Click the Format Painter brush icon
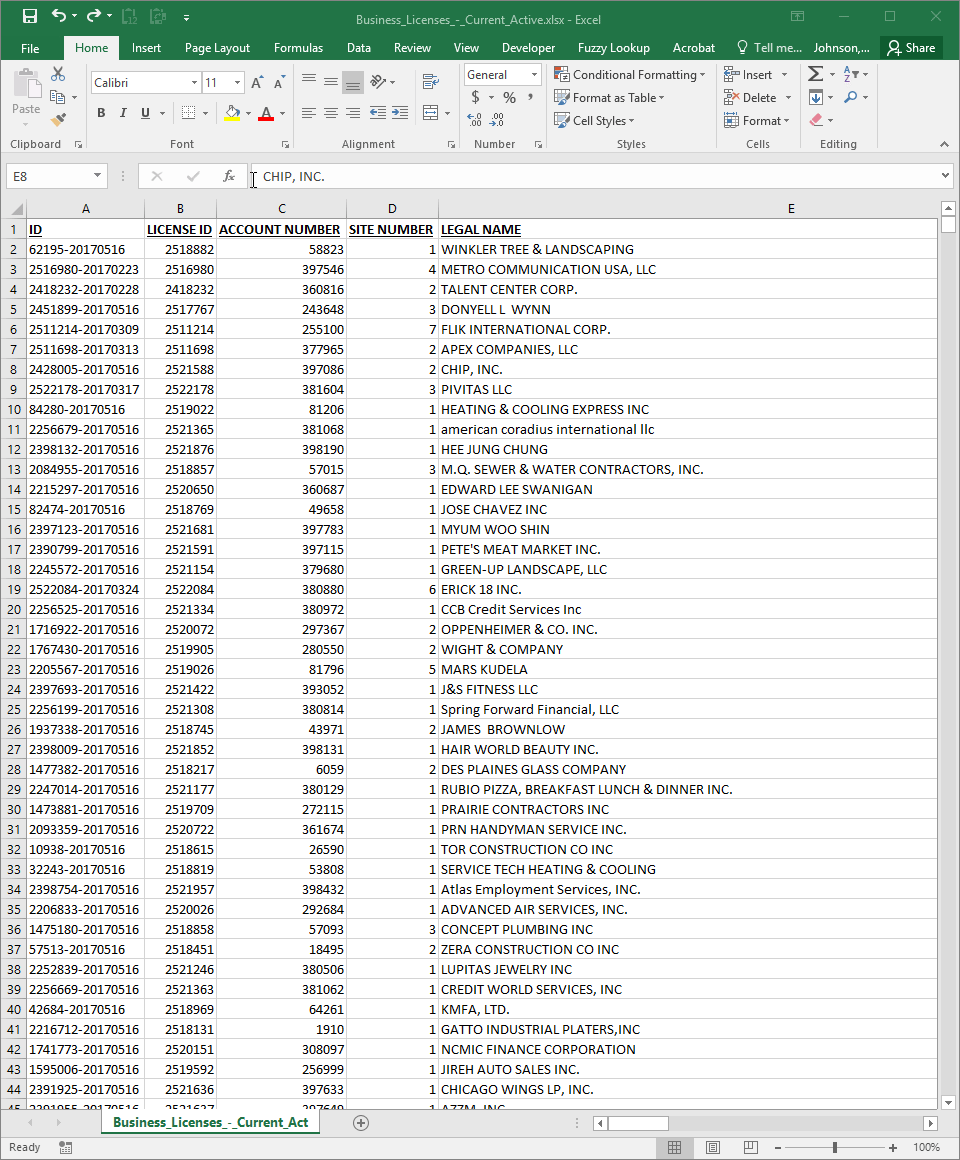Image resolution: width=960 pixels, height=1160 pixels. click(58, 119)
